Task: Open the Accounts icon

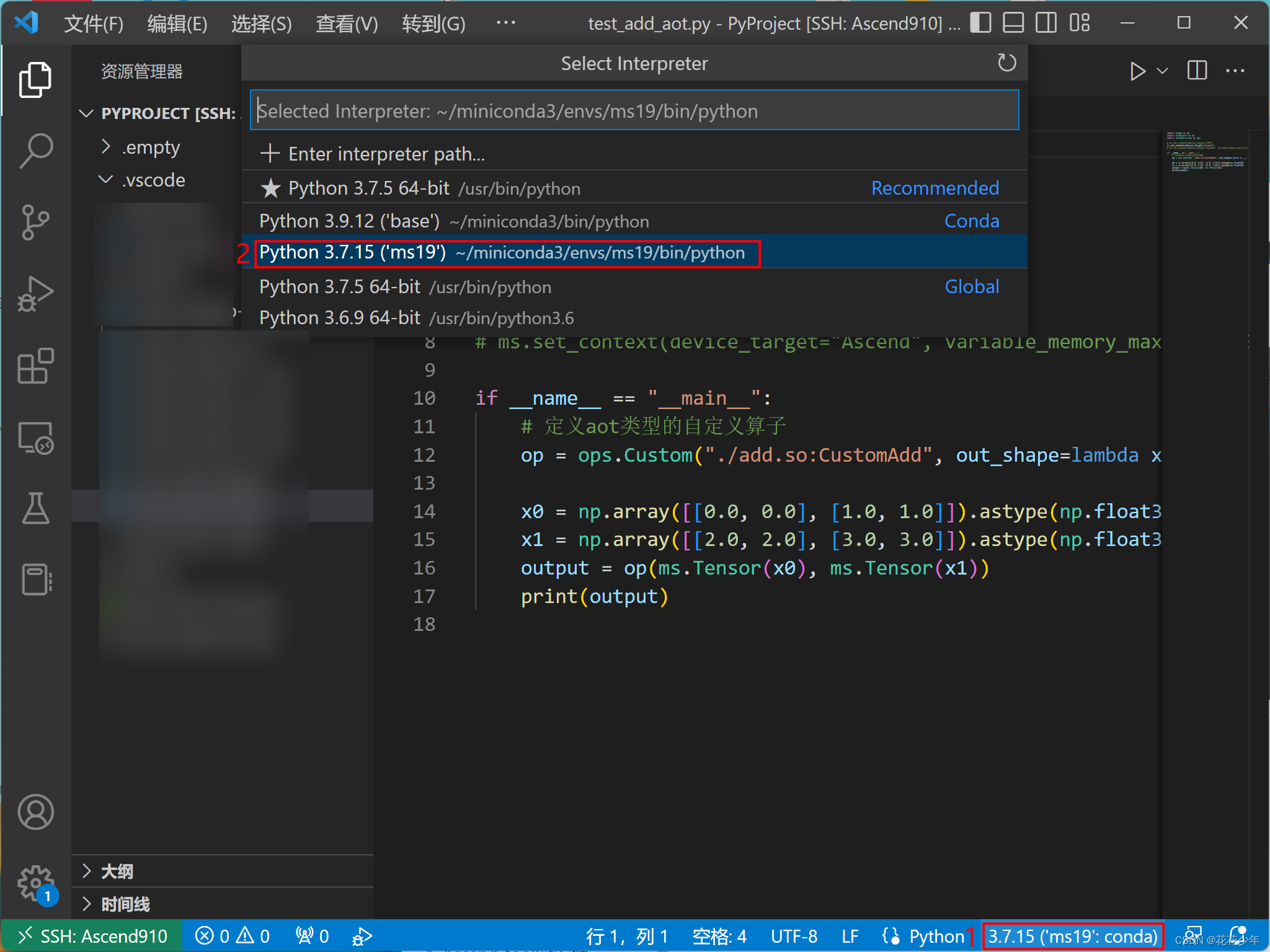Action: (35, 812)
